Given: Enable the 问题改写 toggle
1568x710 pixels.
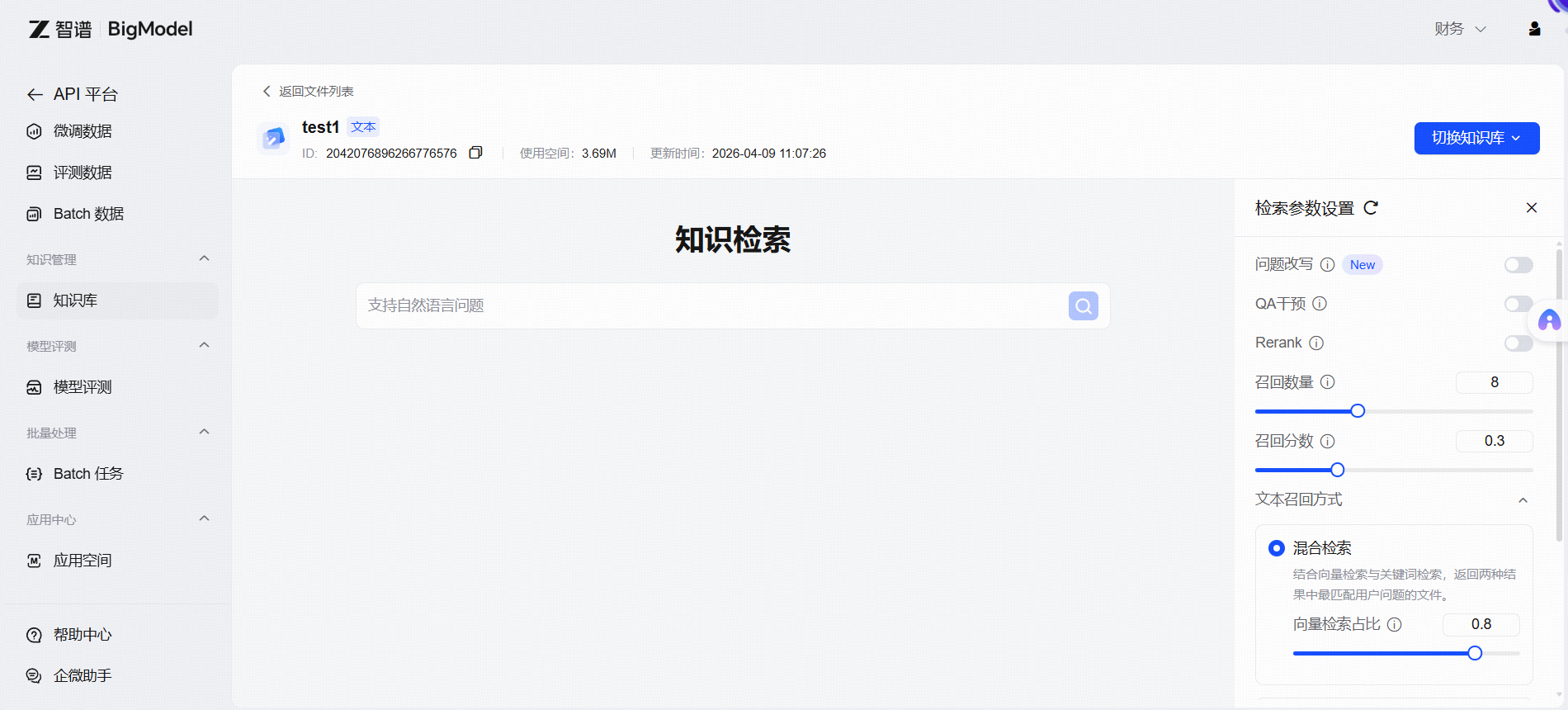Looking at the screenshot, I should (x=1518, y=265).
